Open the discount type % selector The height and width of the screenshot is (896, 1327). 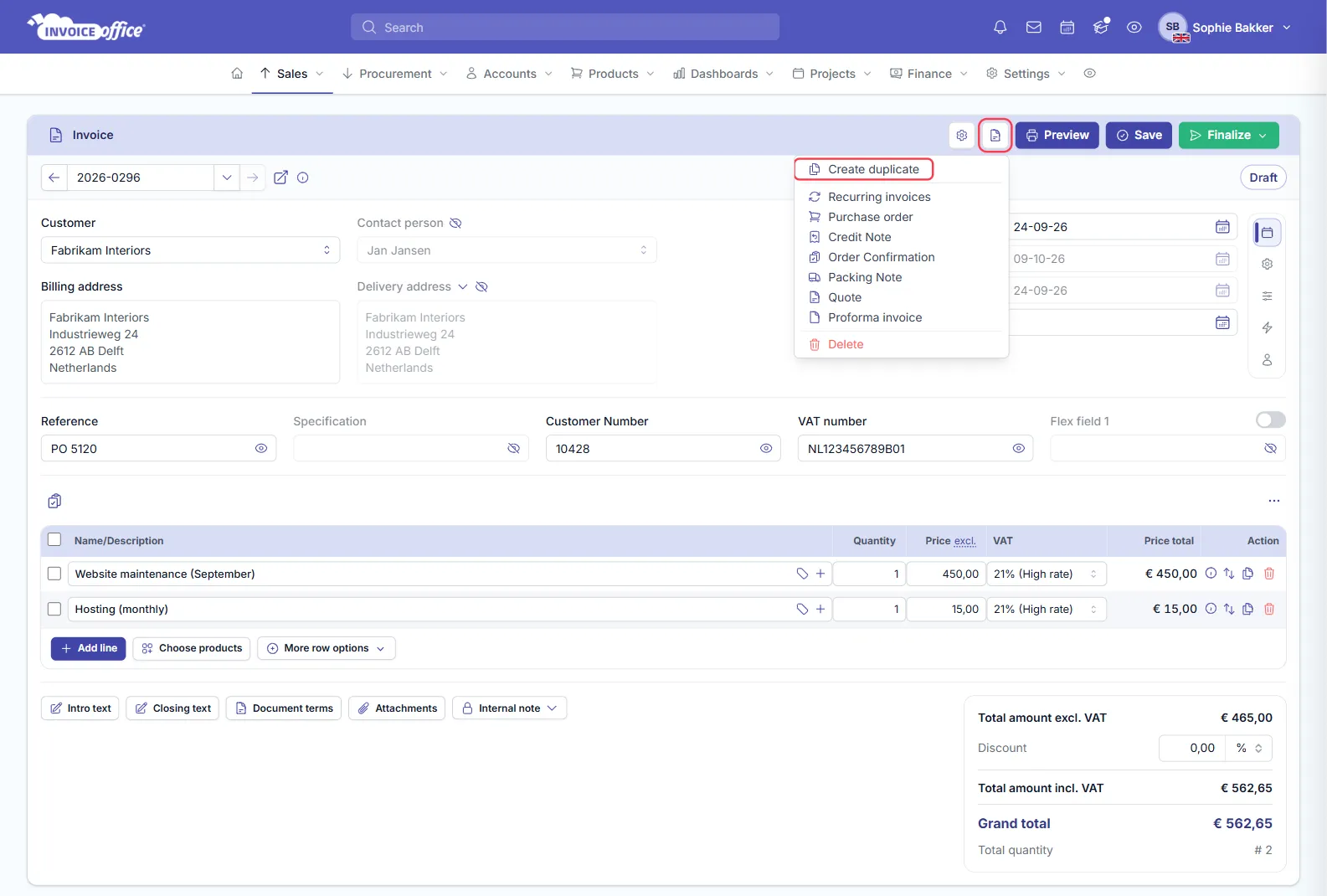click(x=1249, y=748)
